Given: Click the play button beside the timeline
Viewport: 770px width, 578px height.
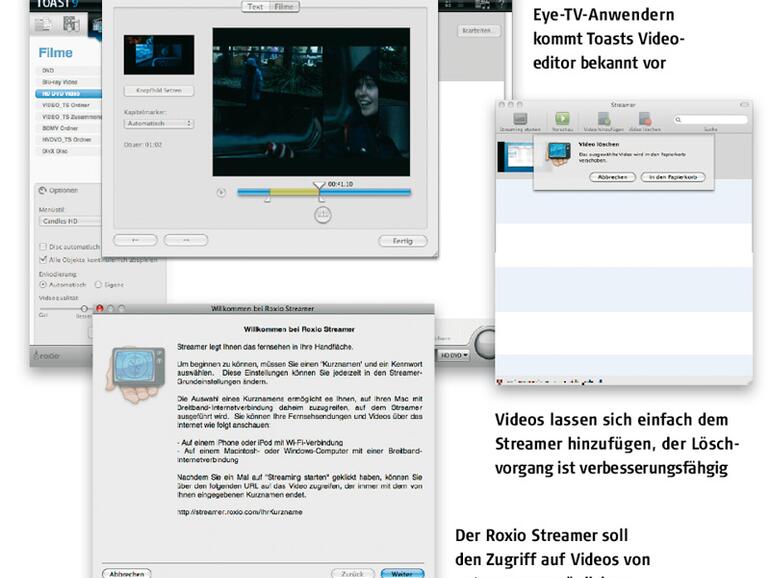Looking at the screenshot, I should [221, 193].
